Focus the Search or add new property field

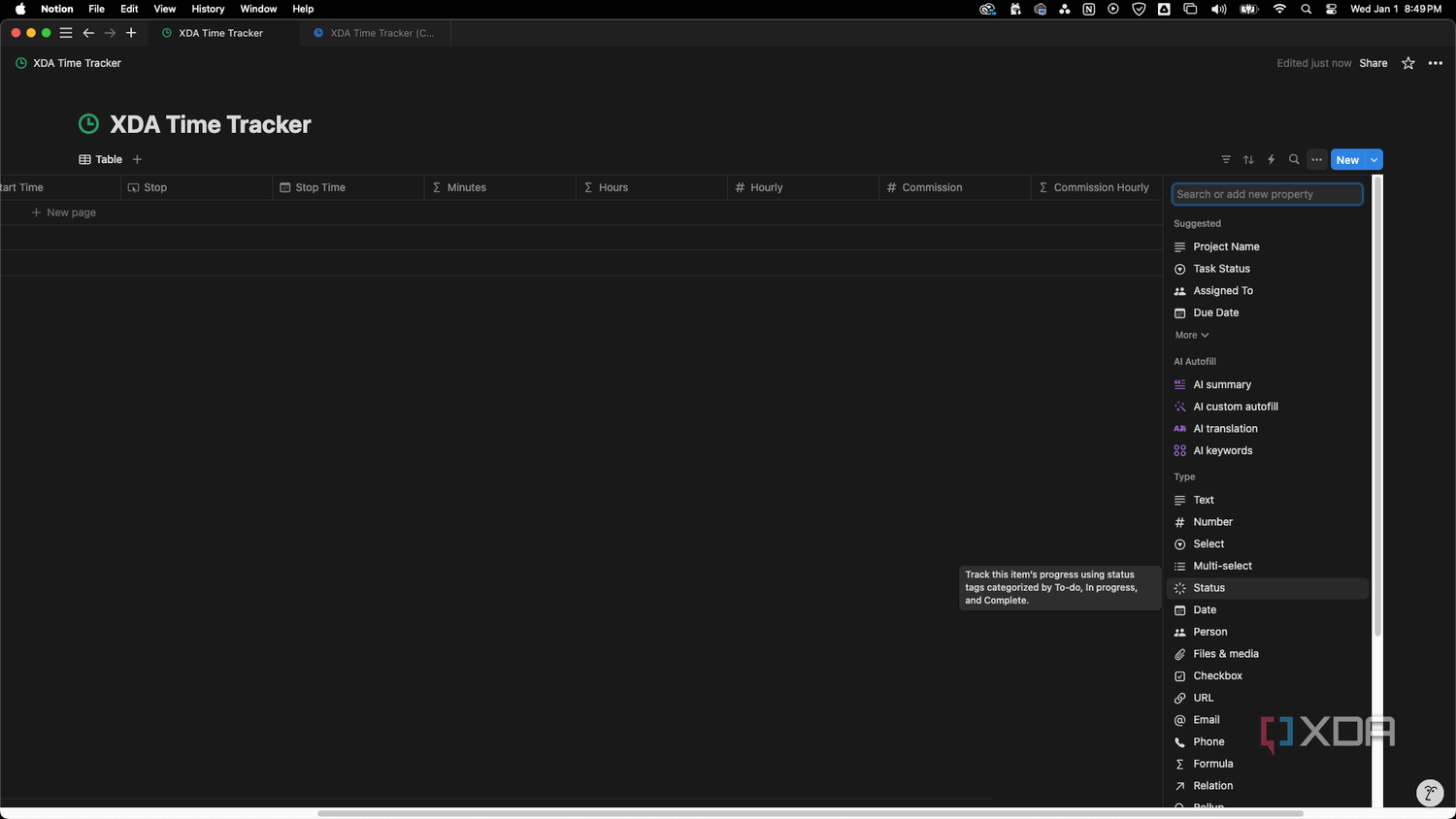pos(1267,194)
